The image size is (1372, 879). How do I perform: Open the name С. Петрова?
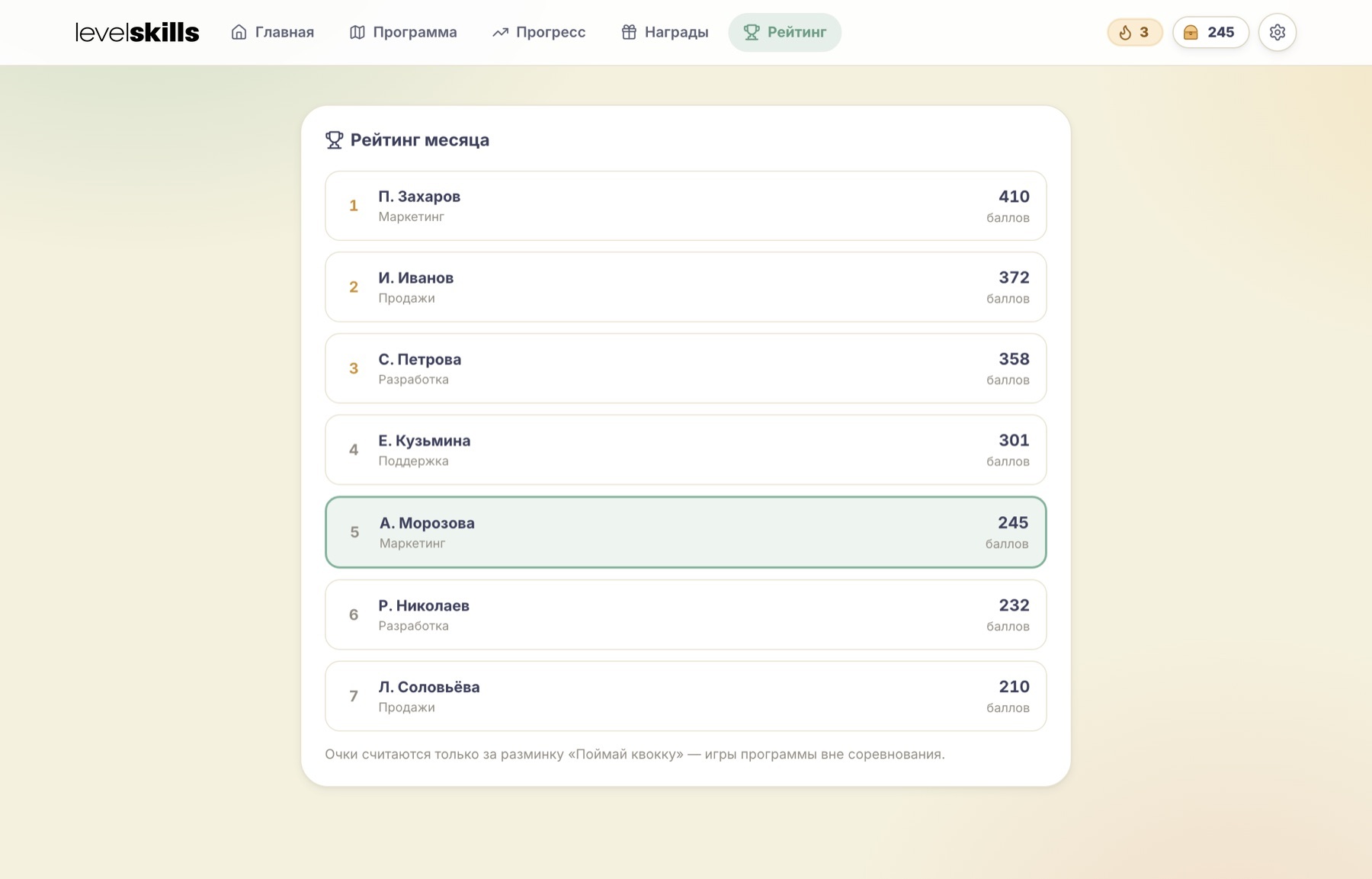tap(420, 360)
